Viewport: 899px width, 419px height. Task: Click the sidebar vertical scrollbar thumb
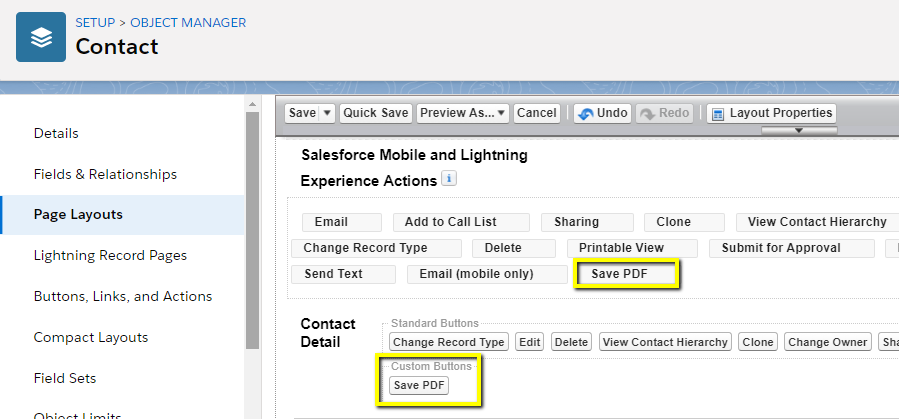coord(252,230)
